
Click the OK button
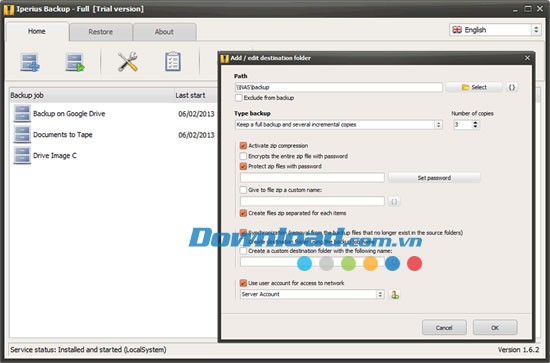point(495,328)
